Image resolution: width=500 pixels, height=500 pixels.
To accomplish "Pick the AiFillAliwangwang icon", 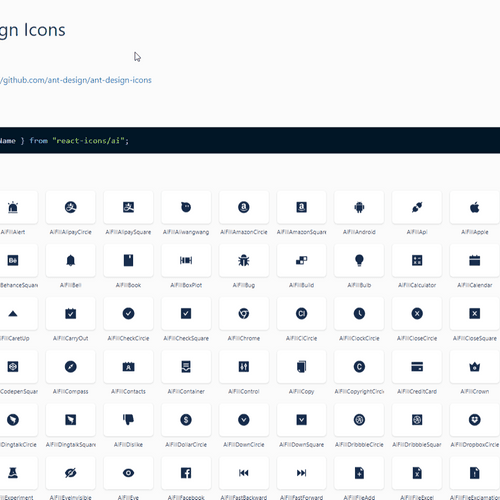I will pyautogui.click(x=186, y=207).
